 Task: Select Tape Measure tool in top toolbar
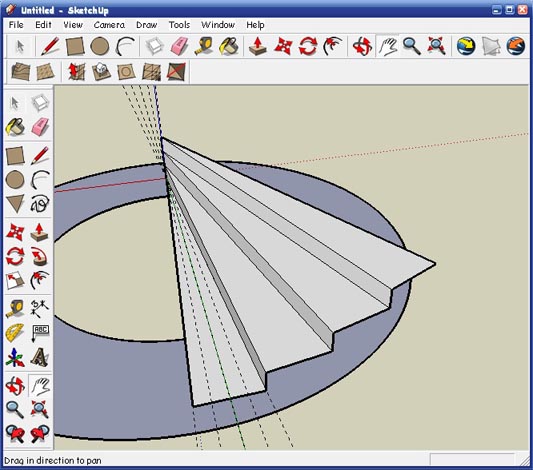(x=204, y=46)
